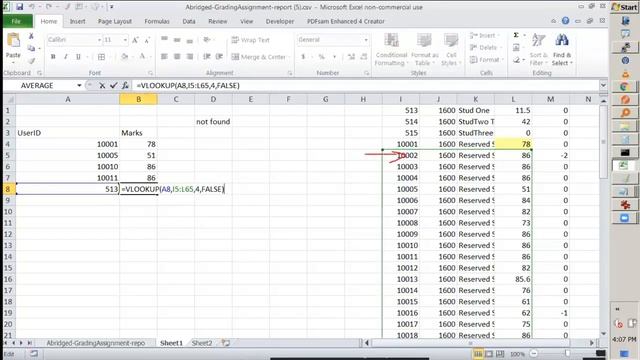Select row 8 header
The image size is (640, 360).
click(8, 189)
